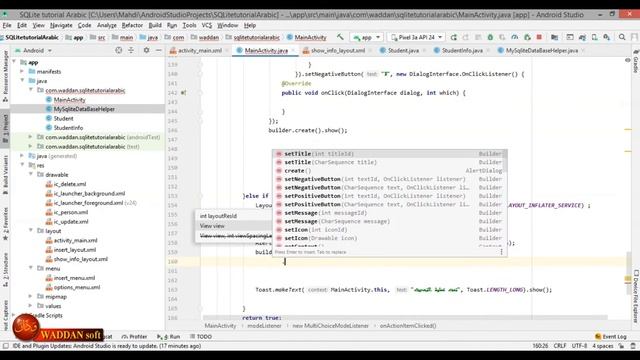Screen dimensions: 640x360
Task: Click the Make Project hammer icon
Action: [340, 37]
